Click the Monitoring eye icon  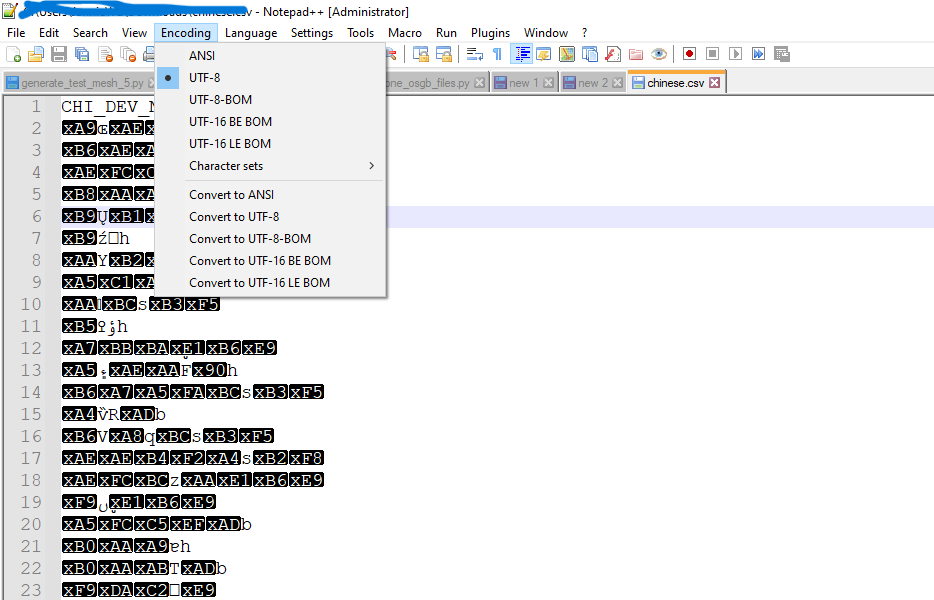(x=659, y=54)
